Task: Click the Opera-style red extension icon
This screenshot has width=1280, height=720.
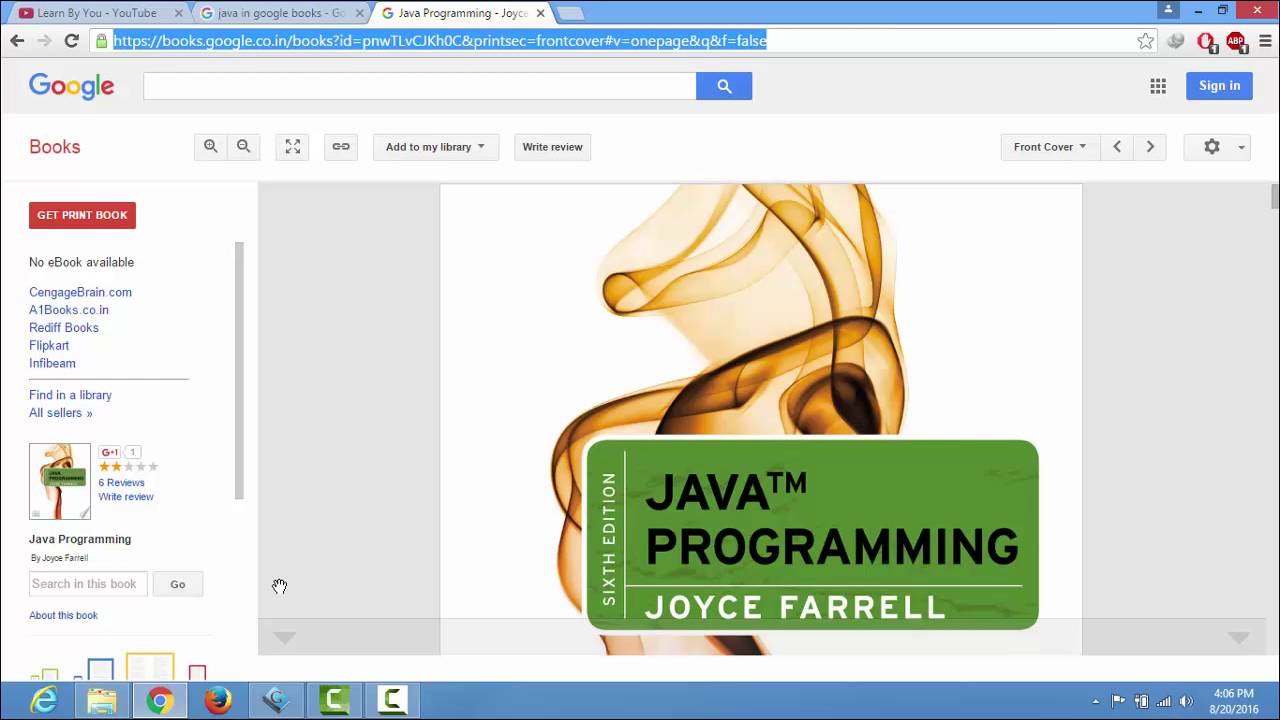Action: click(1206, 41)
